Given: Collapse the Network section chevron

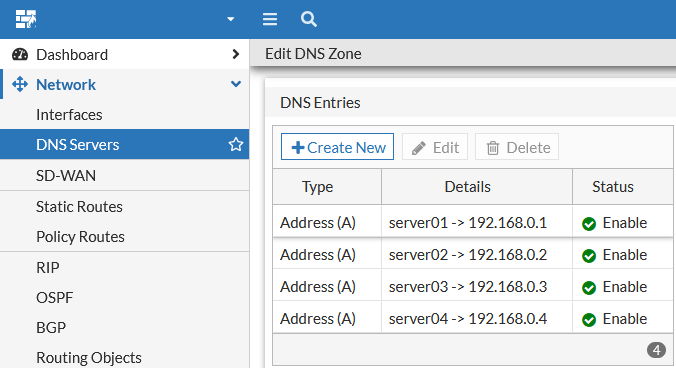Looking at the screenshot, I should coord(236,84).
